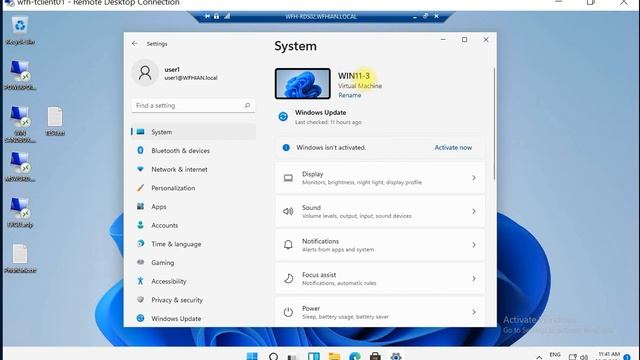Open the user1 account profile picture

click(145, 73)
